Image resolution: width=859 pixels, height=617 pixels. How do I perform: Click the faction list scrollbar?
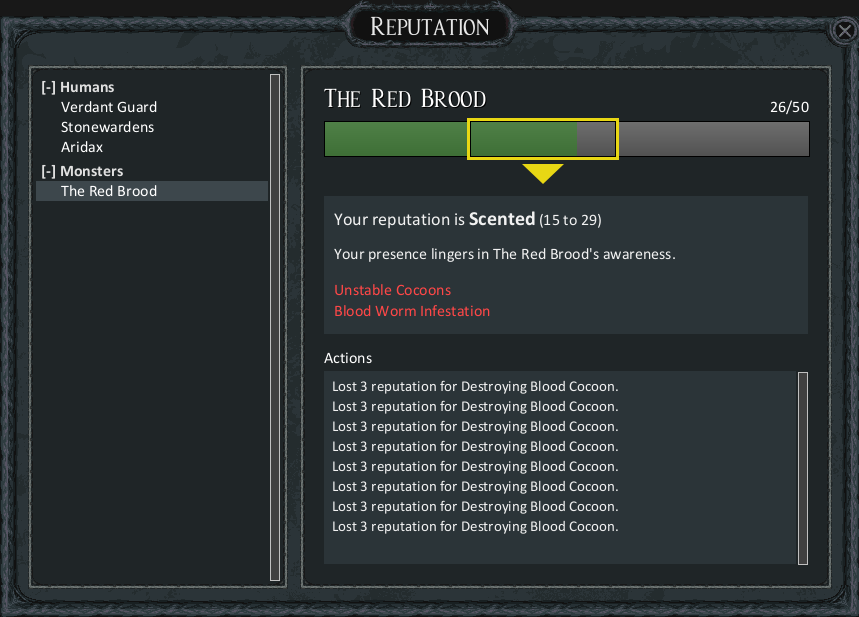coord(275,327)
